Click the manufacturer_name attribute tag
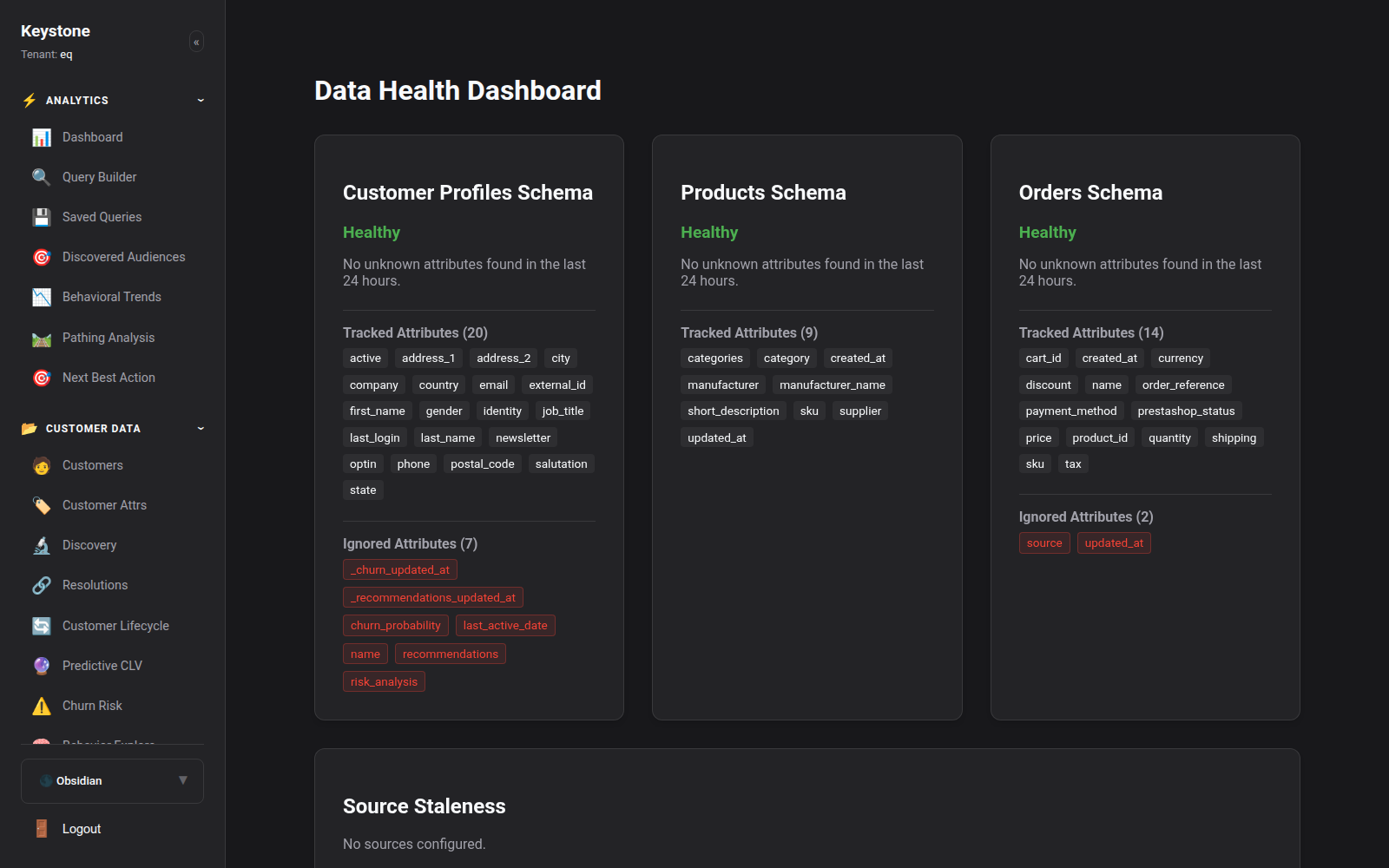Image resolution: width=1389 pixels, height=868 pixels. click(833, 385)
